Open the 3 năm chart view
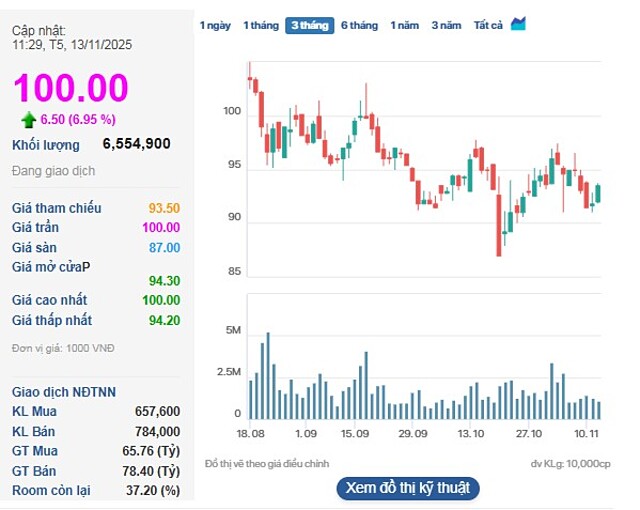This screenshot has height=510, width=640. 446,25
